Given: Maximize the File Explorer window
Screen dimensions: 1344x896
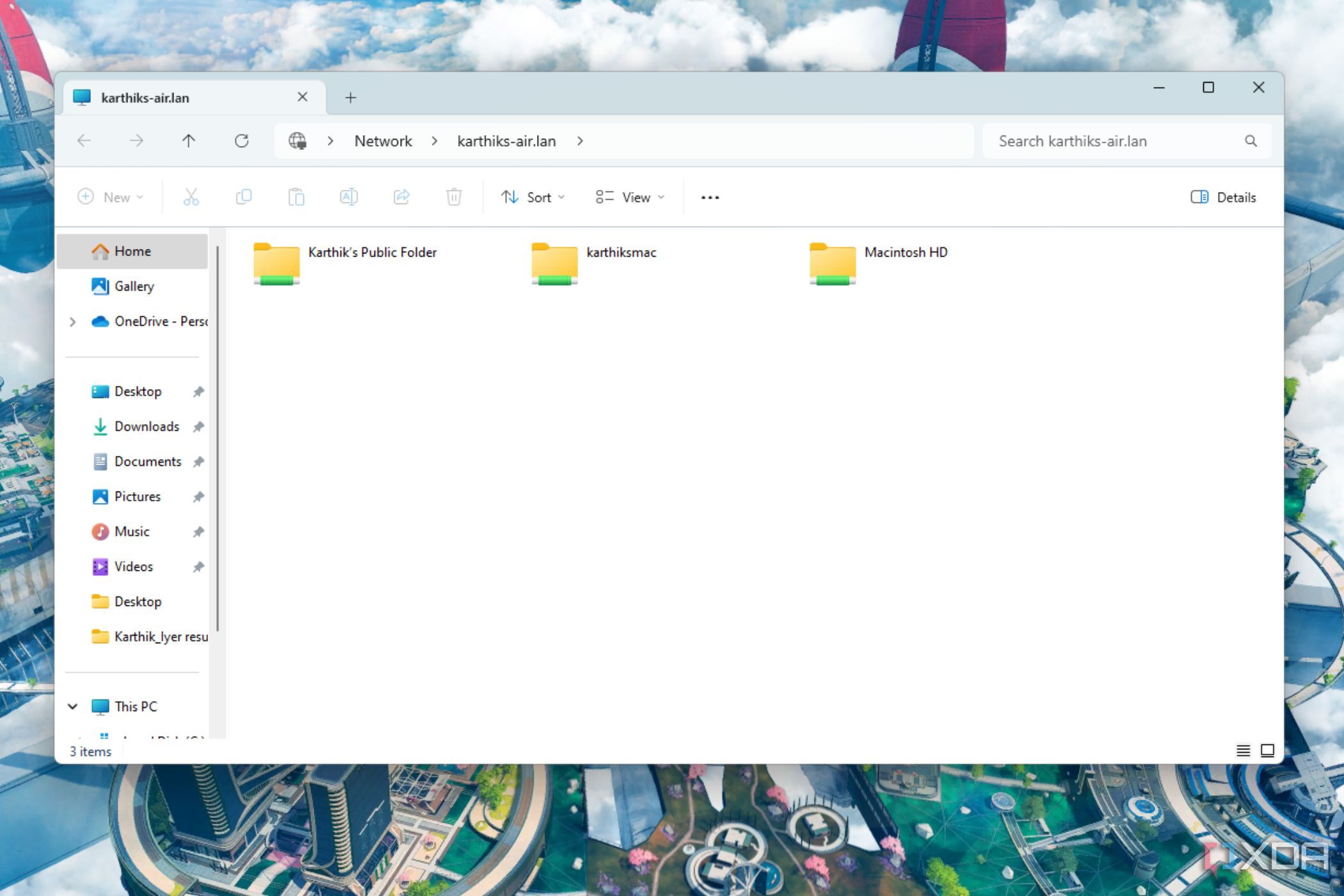Looking at the screenshot, I should coord(1208,87).
